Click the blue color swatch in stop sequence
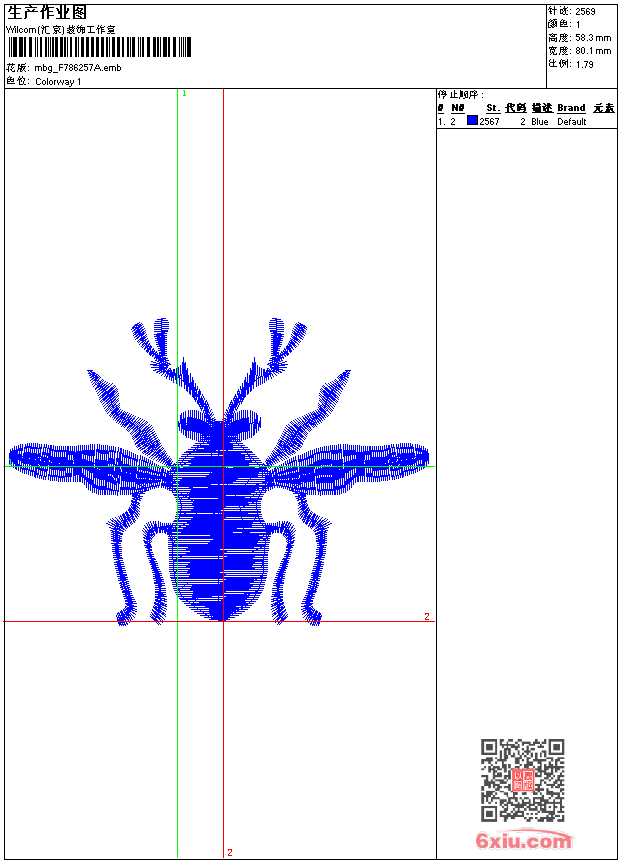620x860 pixels. (x=472, y=121)
